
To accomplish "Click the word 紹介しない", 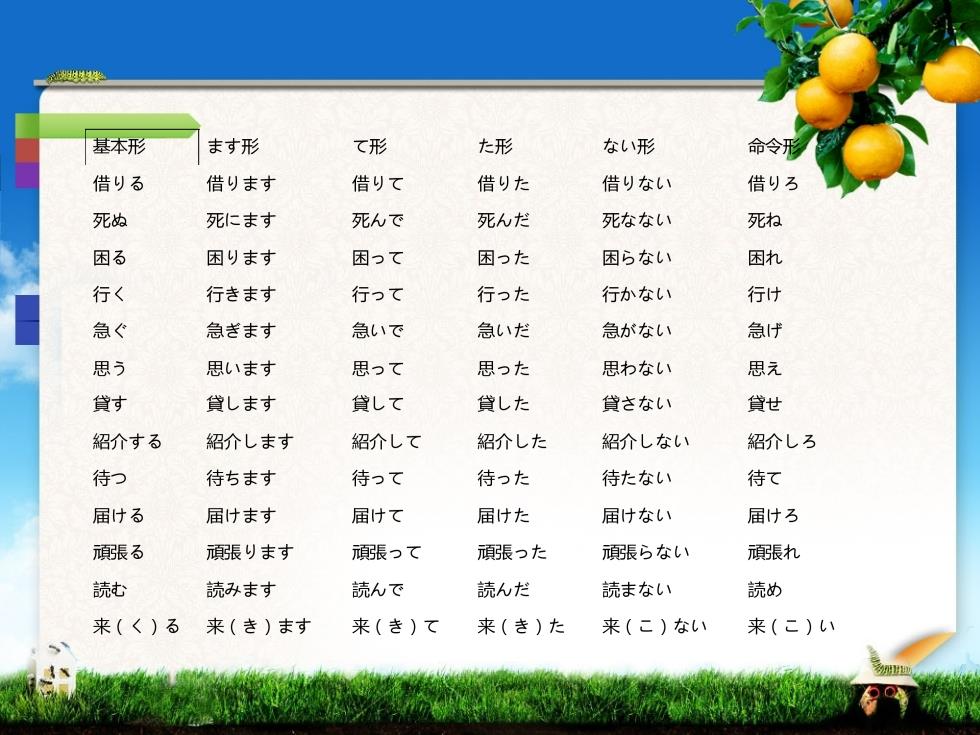I will tap(646, 442).
